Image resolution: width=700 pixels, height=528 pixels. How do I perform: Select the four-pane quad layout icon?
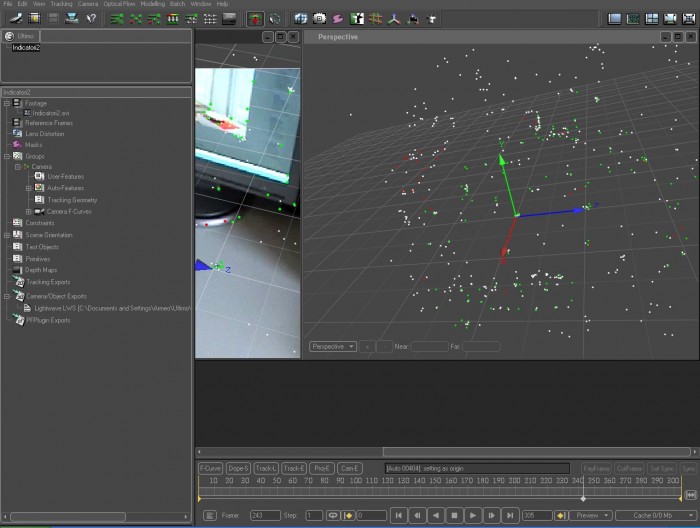click(x=651, y=19)
